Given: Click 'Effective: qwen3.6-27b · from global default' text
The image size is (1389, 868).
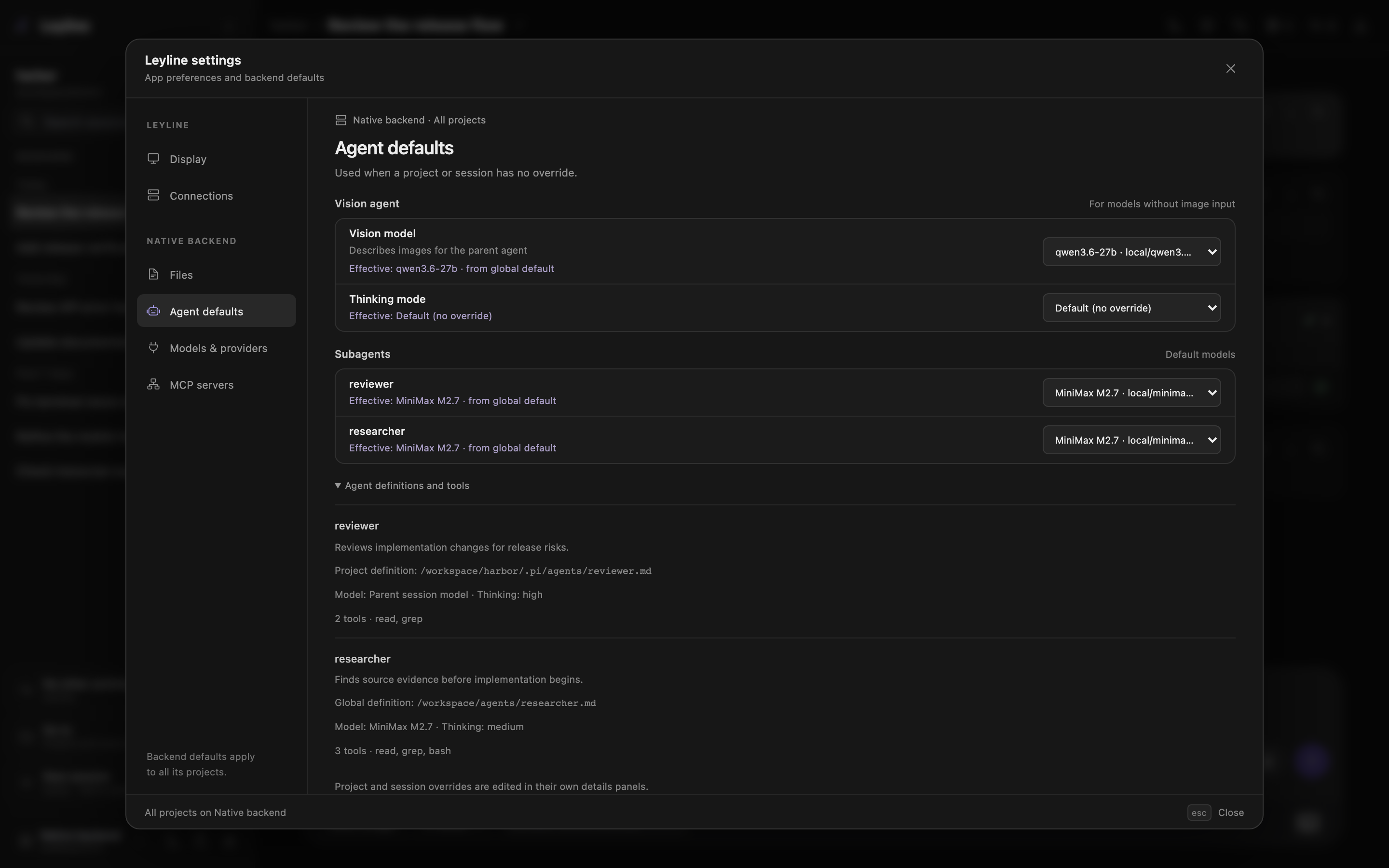Looking at the screenshot, I should click(x=451, y=269).
